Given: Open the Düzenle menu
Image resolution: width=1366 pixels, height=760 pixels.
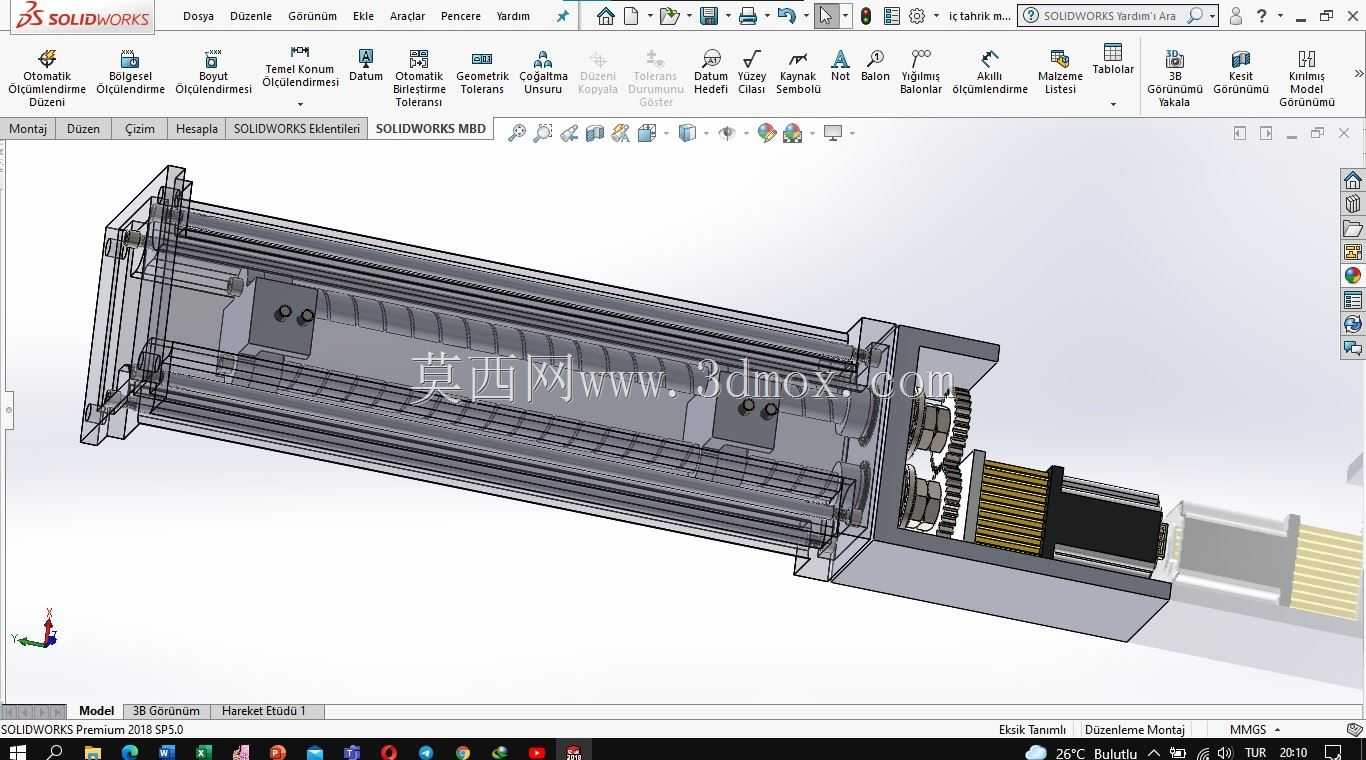Looking at the screenshot, I should coord(251,16).
